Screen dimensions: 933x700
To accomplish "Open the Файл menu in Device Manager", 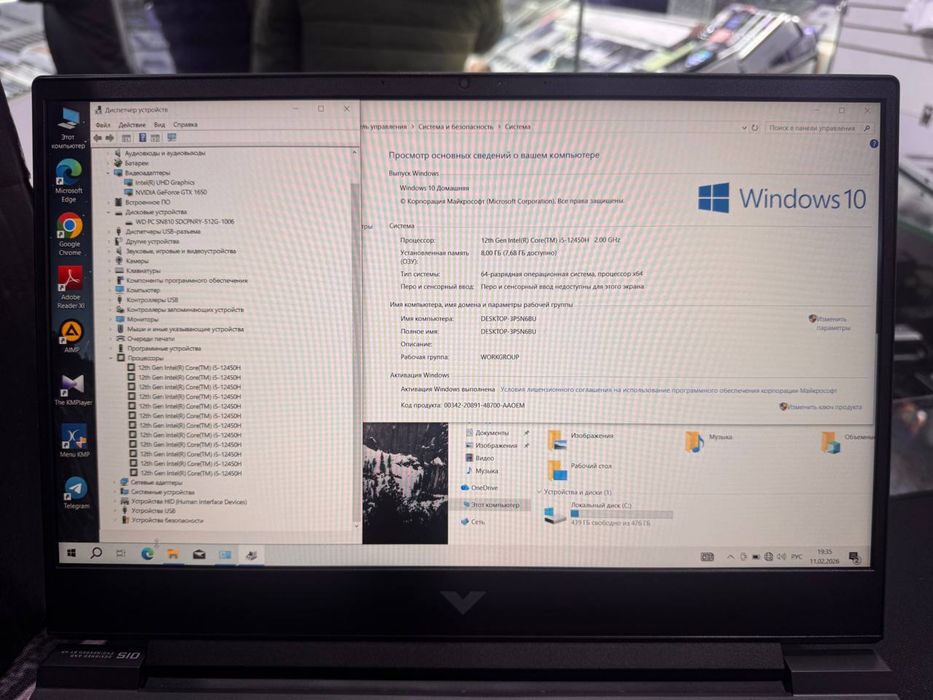I will tap(103, 124).
